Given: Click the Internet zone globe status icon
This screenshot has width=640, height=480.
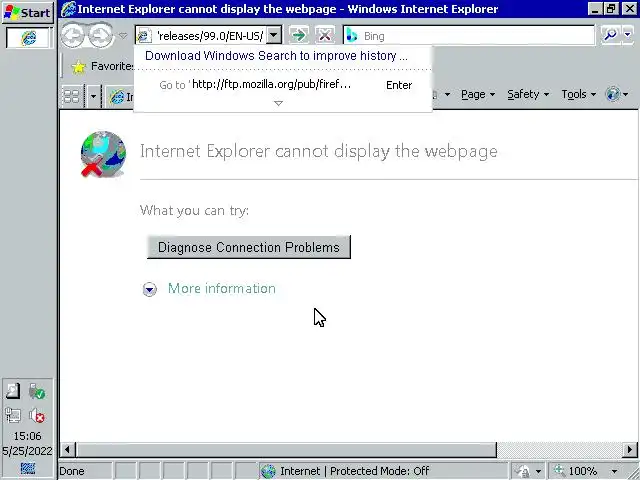Looking at the screenshot, I should coord(268,471).
